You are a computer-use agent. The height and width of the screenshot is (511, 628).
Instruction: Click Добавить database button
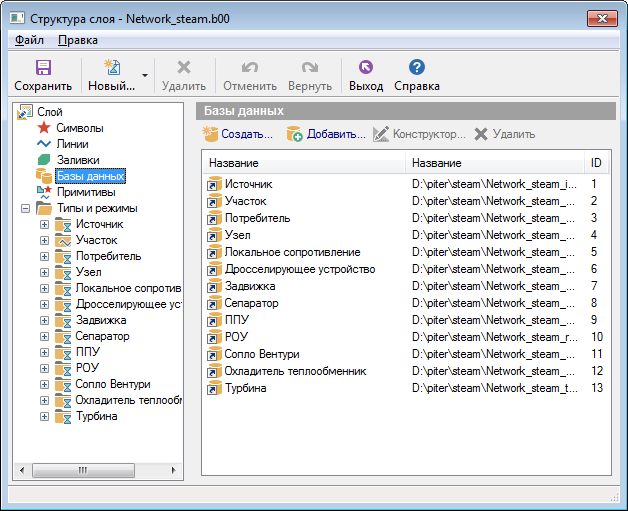pyautogui.click(x=326, y=134)
